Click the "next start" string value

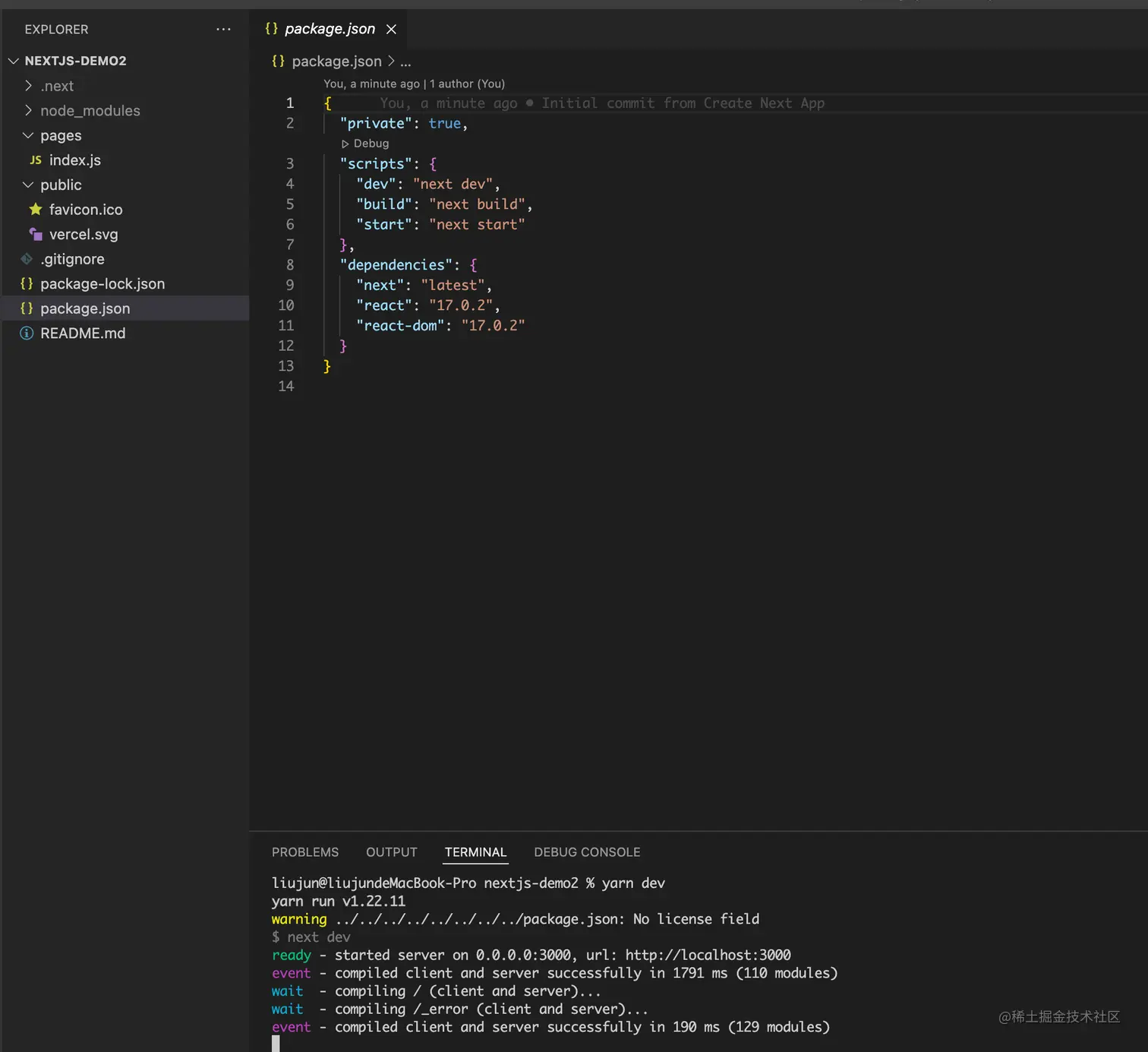(477, 224)
